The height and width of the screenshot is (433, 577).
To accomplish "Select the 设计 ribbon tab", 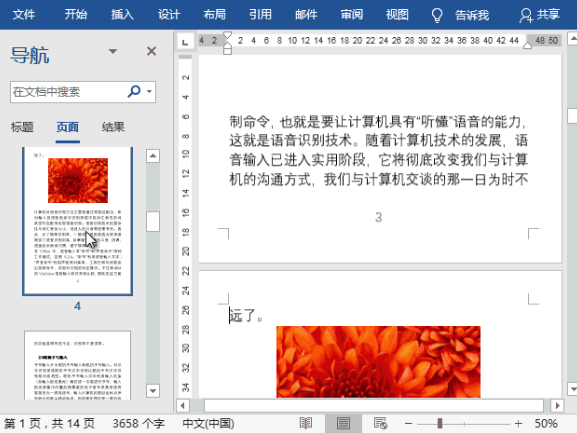I will (169, 15).
